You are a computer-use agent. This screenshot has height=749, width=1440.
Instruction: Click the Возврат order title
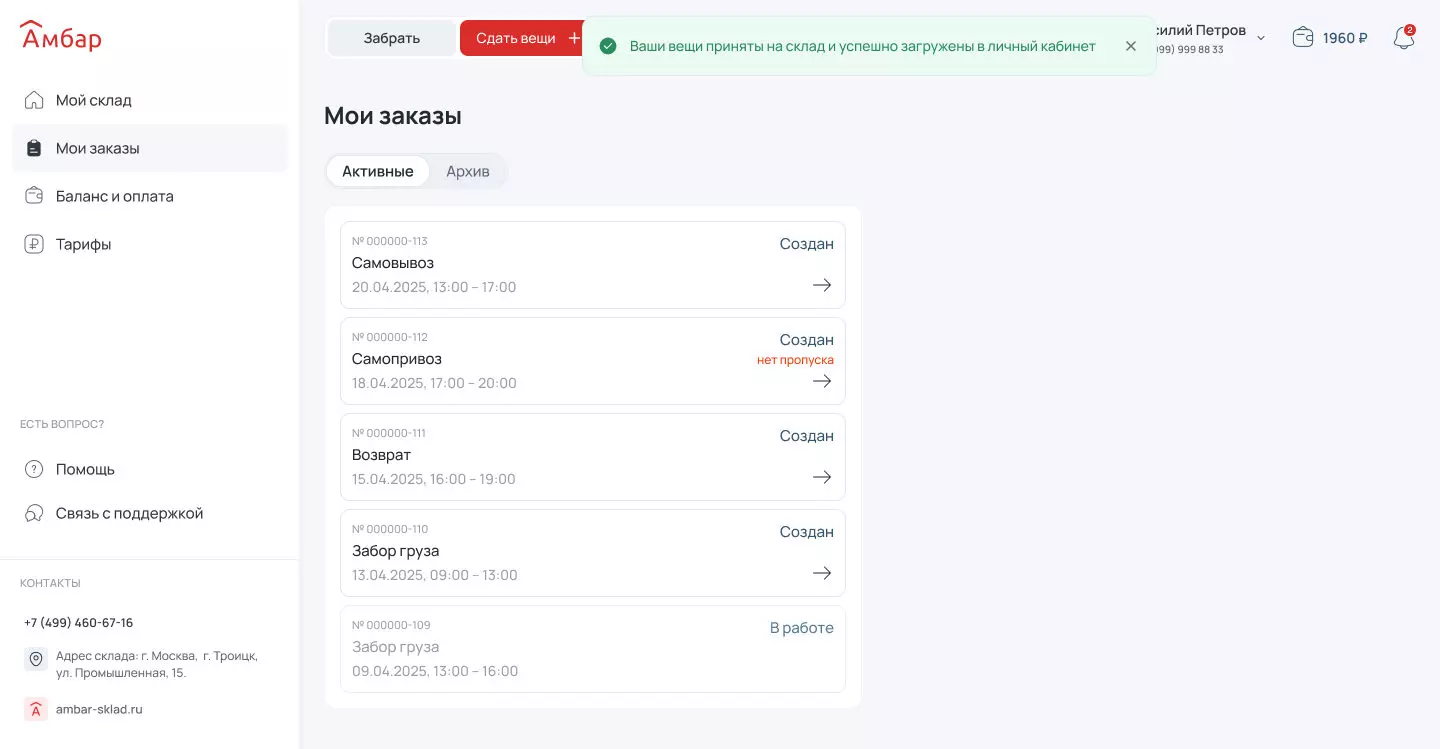click(381, 455)
